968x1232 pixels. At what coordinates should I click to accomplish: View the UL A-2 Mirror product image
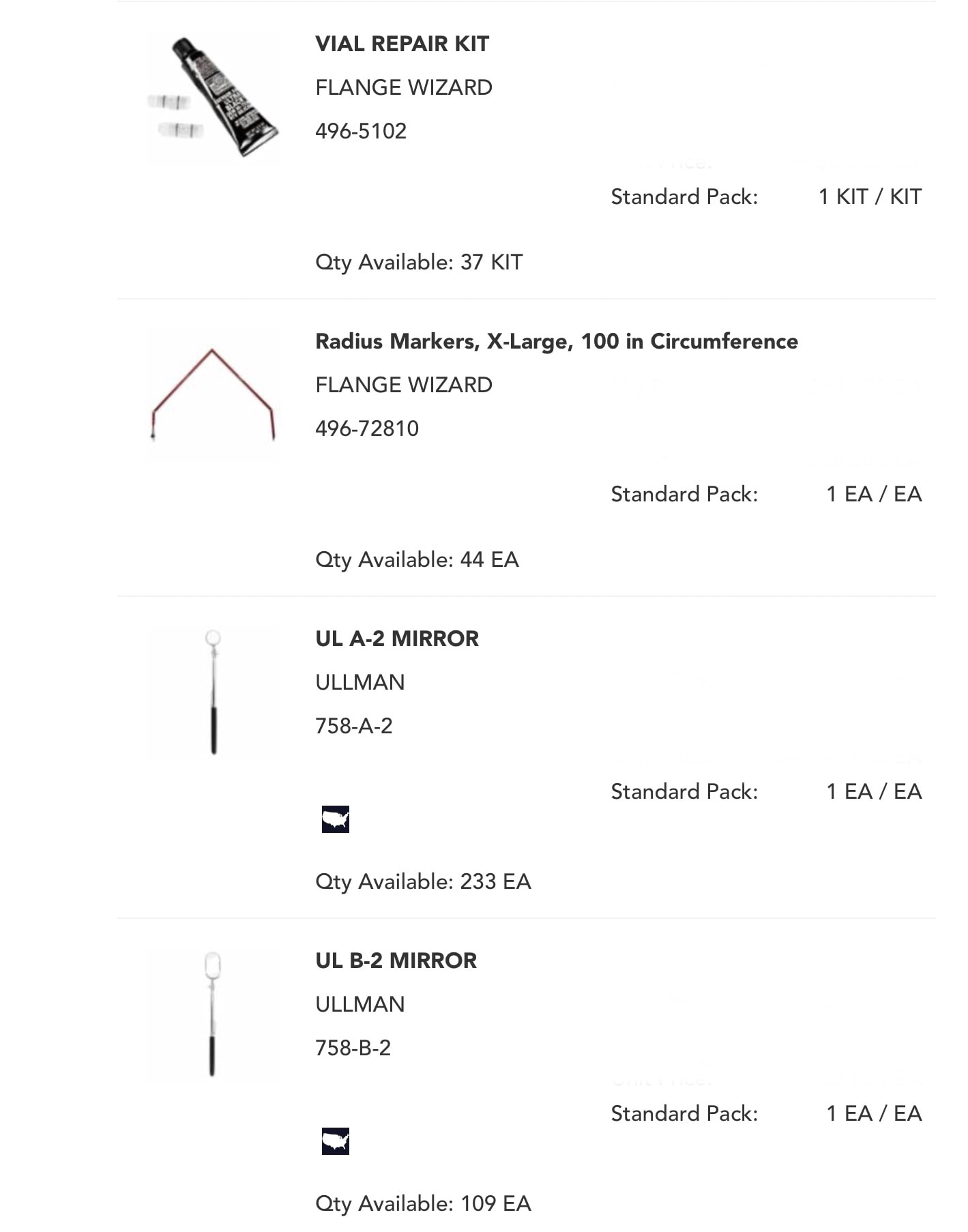pyautogui.click(x=213, y=692)
